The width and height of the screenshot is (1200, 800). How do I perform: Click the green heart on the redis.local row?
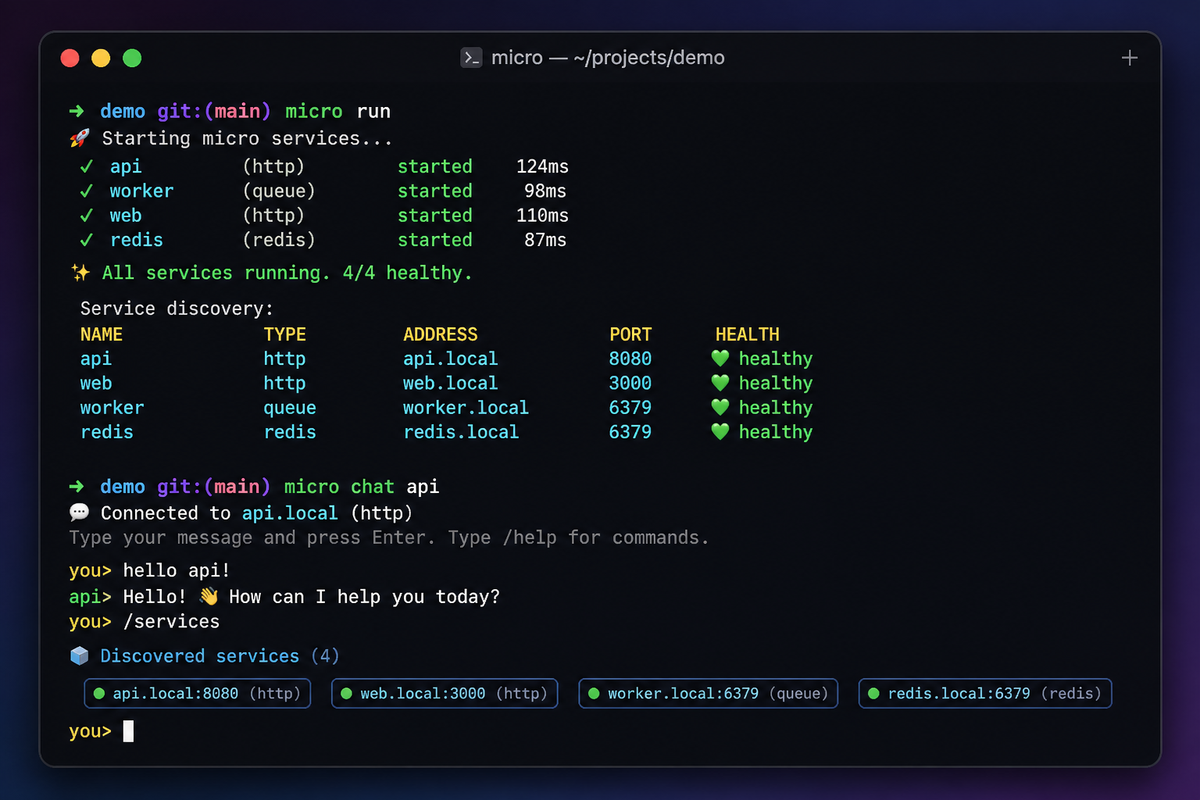pos(720,432)
